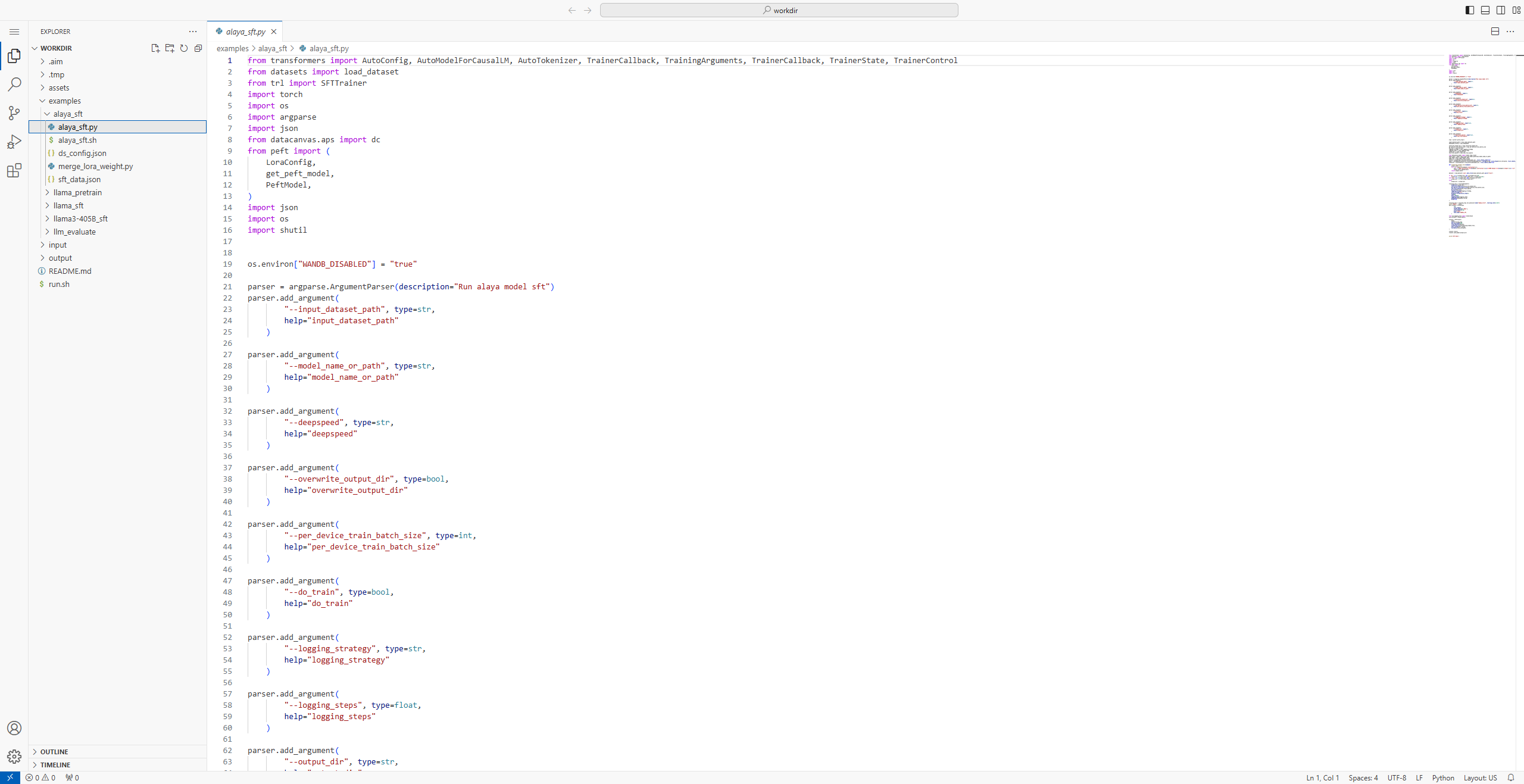Click the New Folder icon in Explorer
The image size is (1524, 784).
[170, 48]
